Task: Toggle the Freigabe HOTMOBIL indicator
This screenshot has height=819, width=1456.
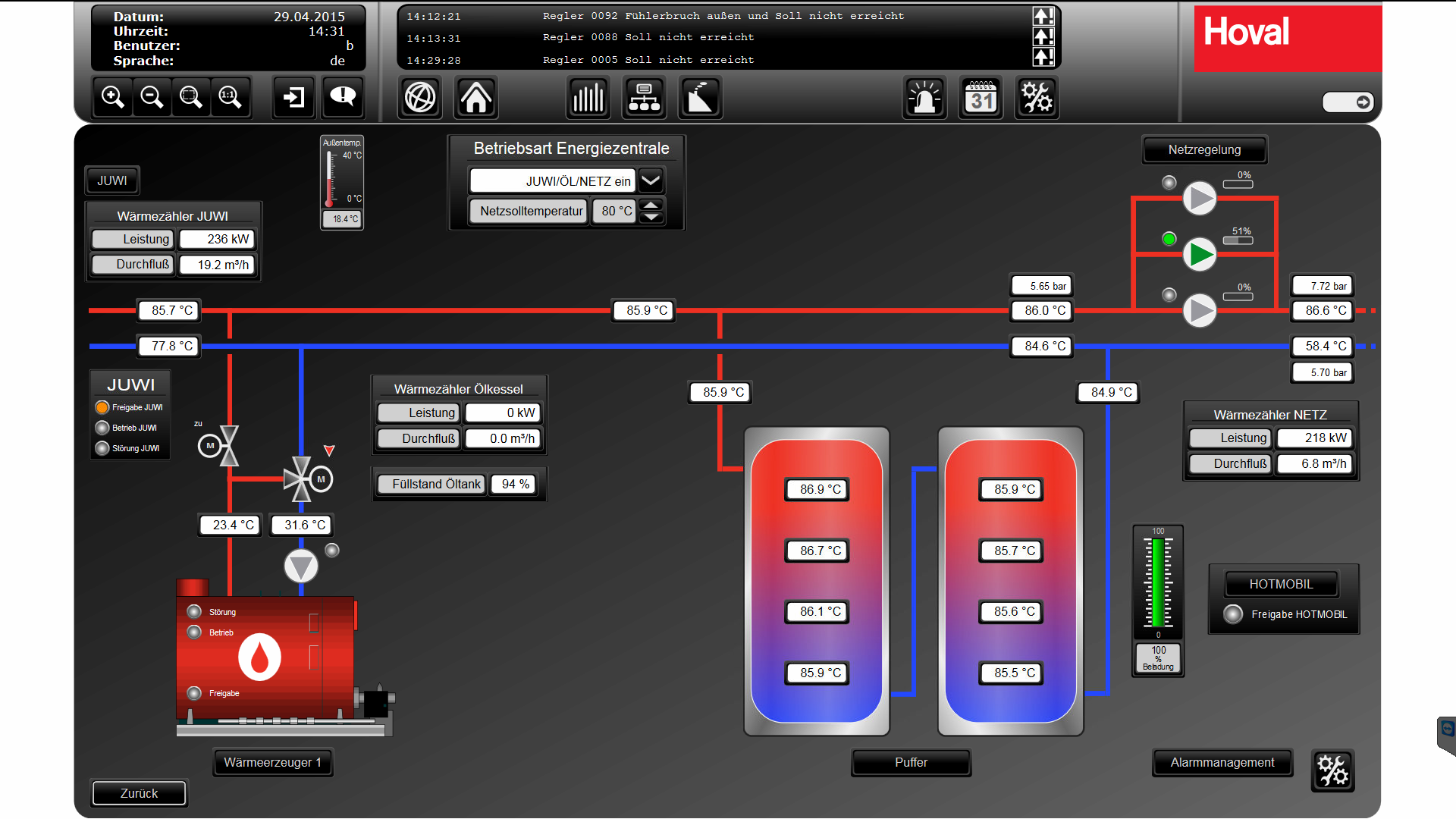Action: click(x=1233, y=614)
